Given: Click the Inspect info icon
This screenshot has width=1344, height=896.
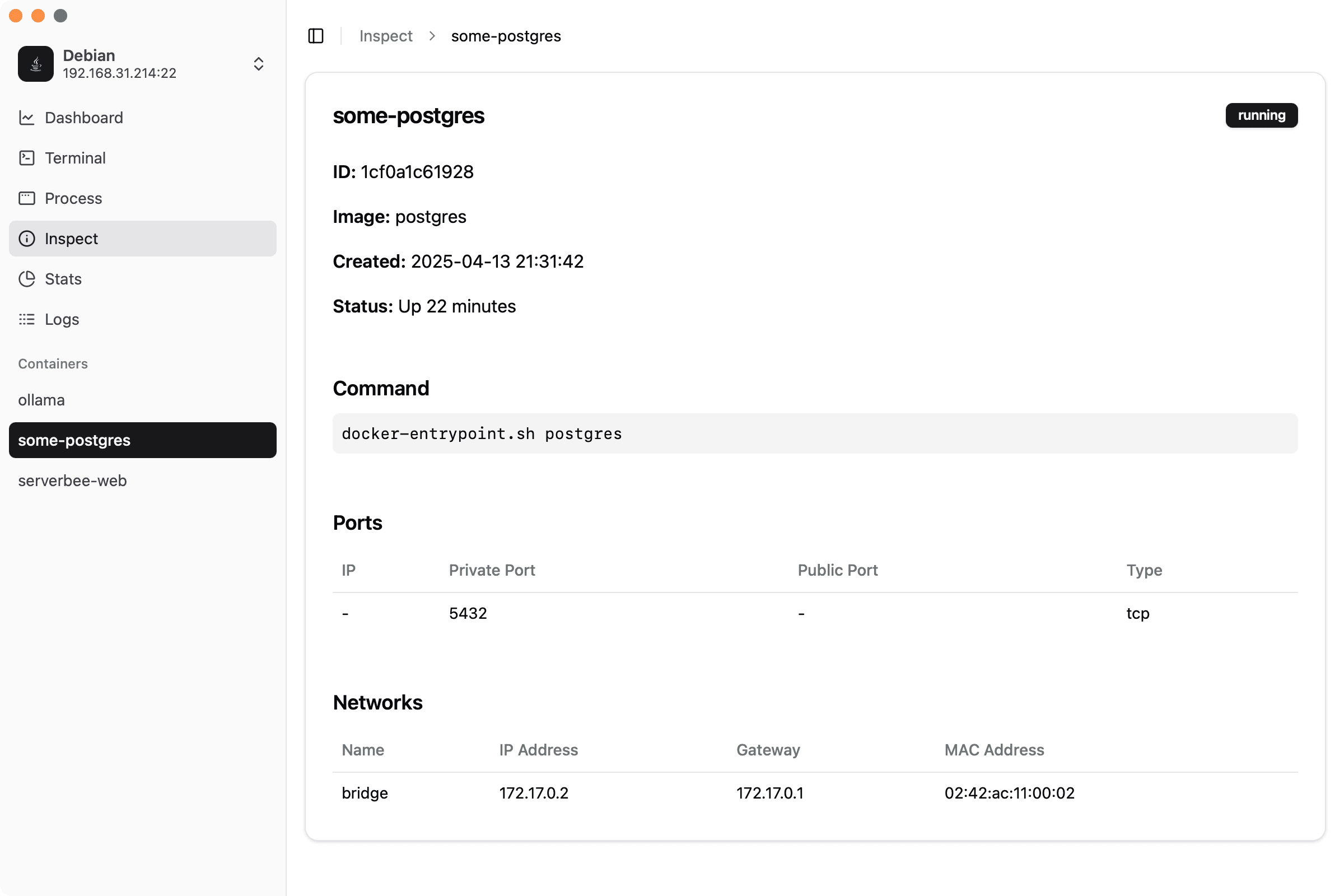Looking at the screenshot, I should coord(26,239).
